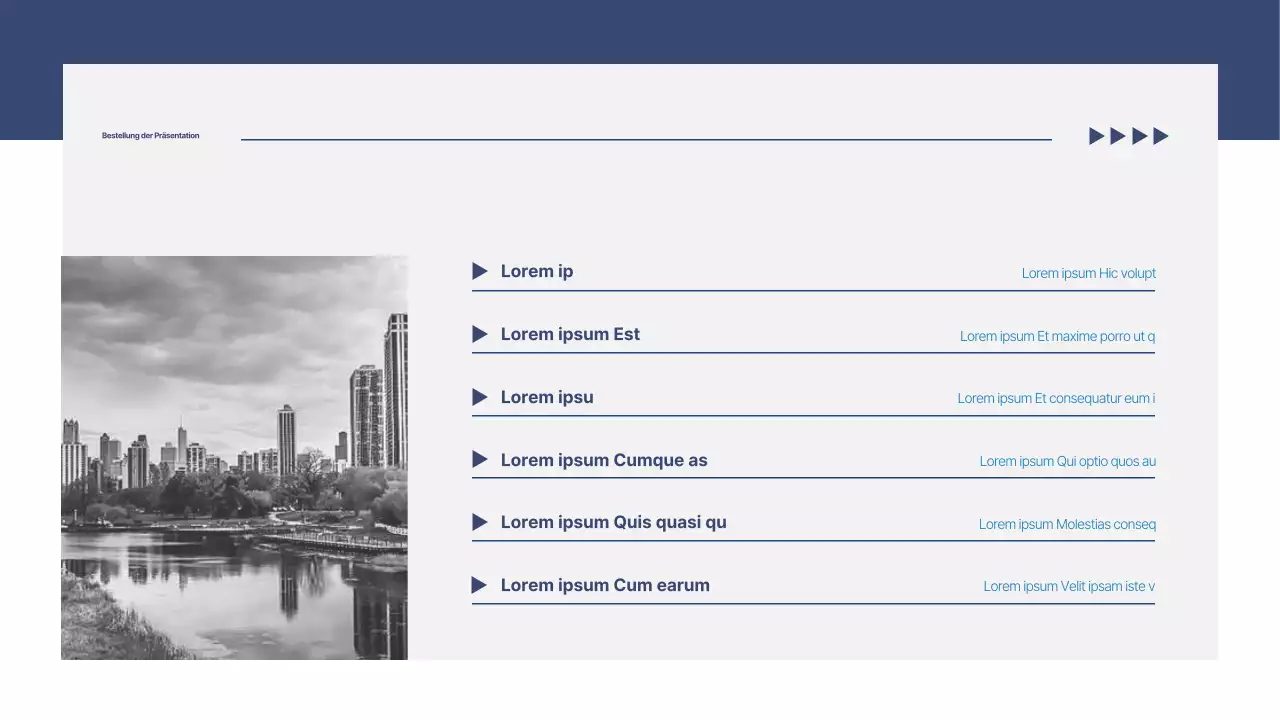
Task: Select the triangle icon before "Lorem ipsum Cum earum"
Action: [x=479, y=585]
